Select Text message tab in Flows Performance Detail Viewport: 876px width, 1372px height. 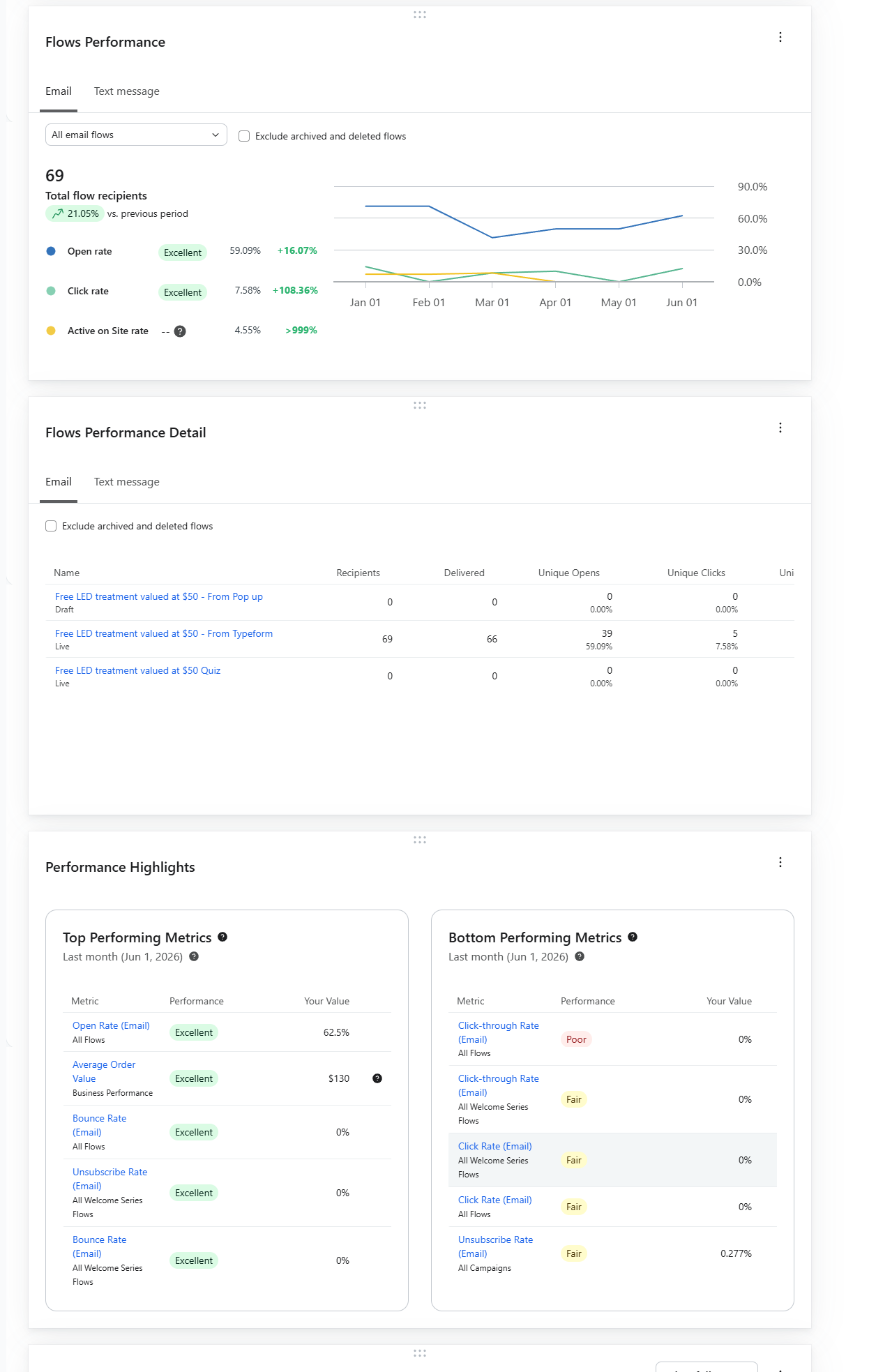point(127,482)
